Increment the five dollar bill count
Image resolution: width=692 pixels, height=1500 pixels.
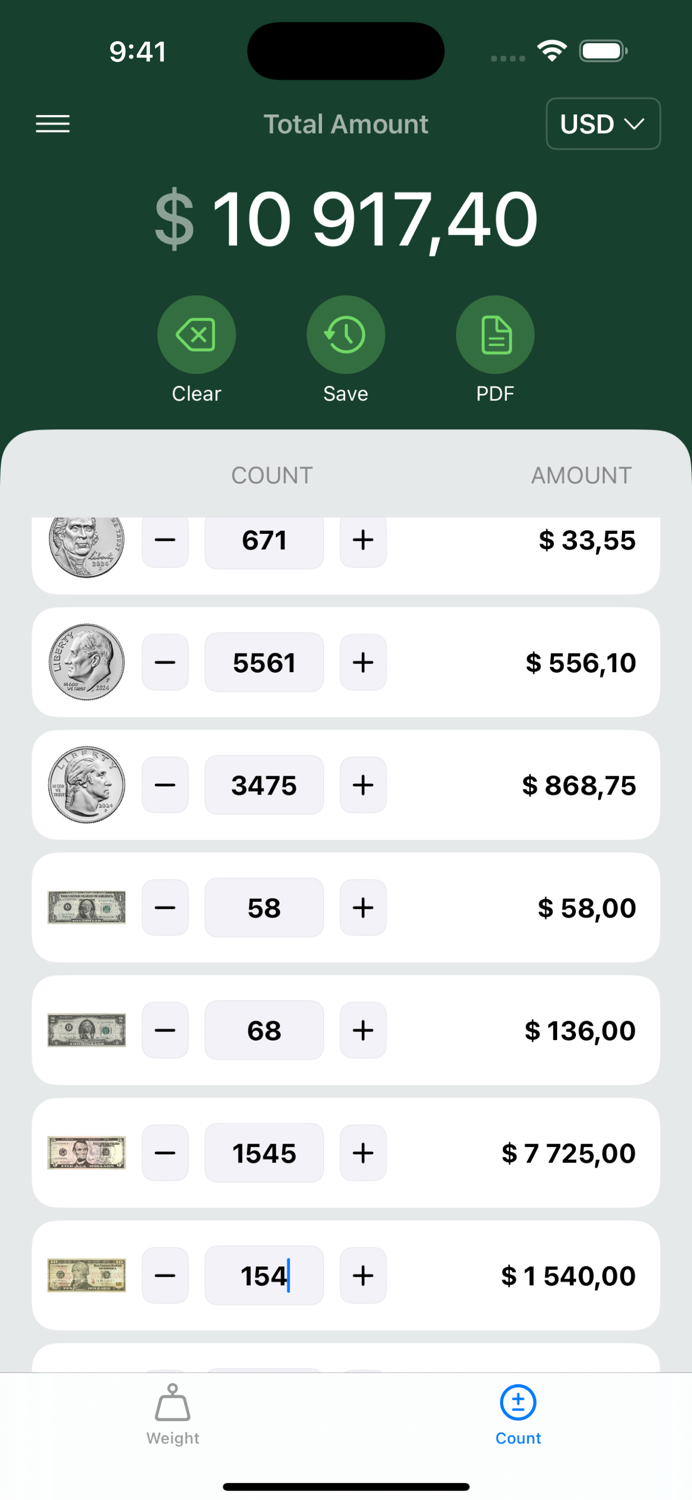pos(362,1152)
